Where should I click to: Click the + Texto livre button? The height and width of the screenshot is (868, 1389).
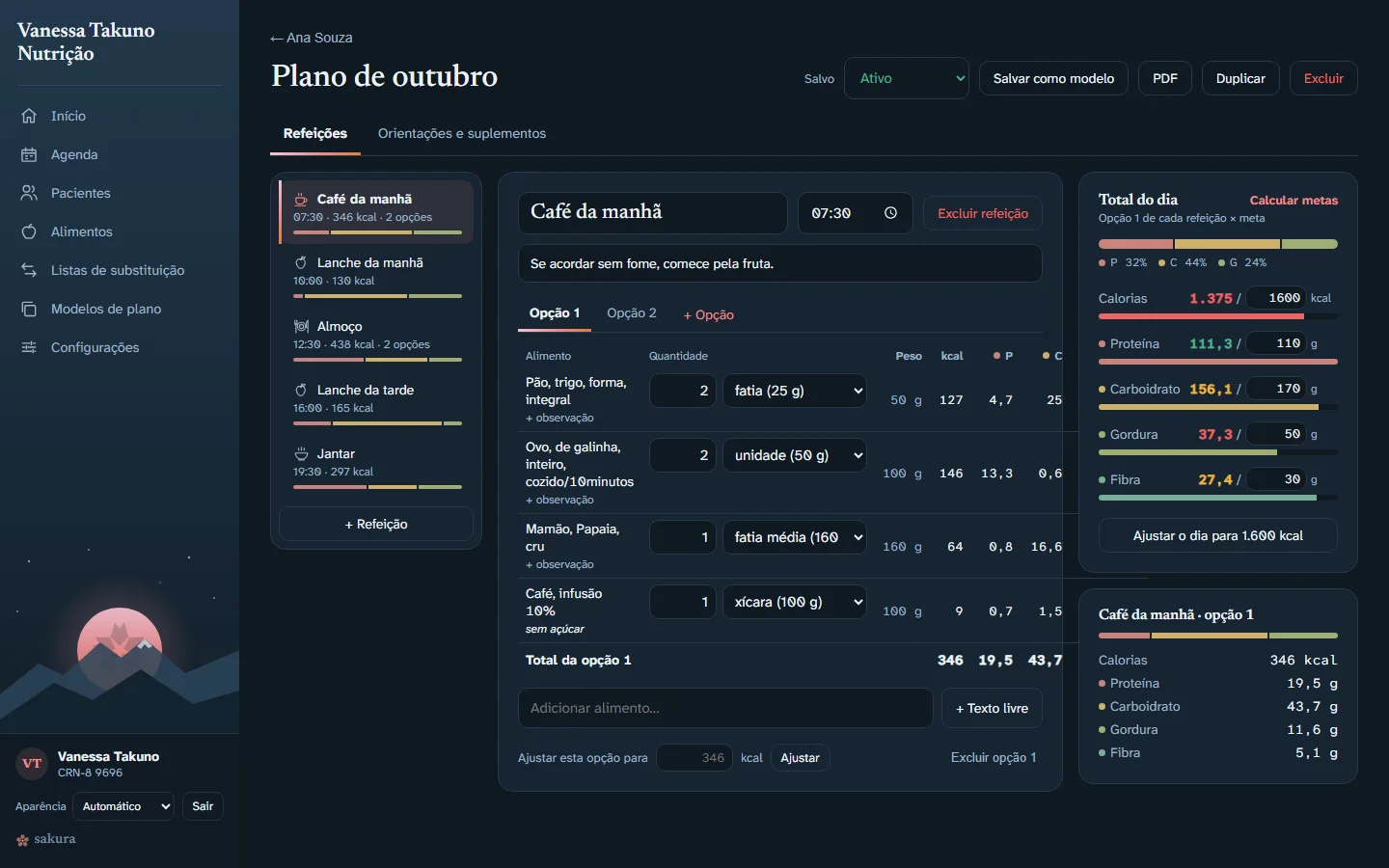tap(992, 708)
